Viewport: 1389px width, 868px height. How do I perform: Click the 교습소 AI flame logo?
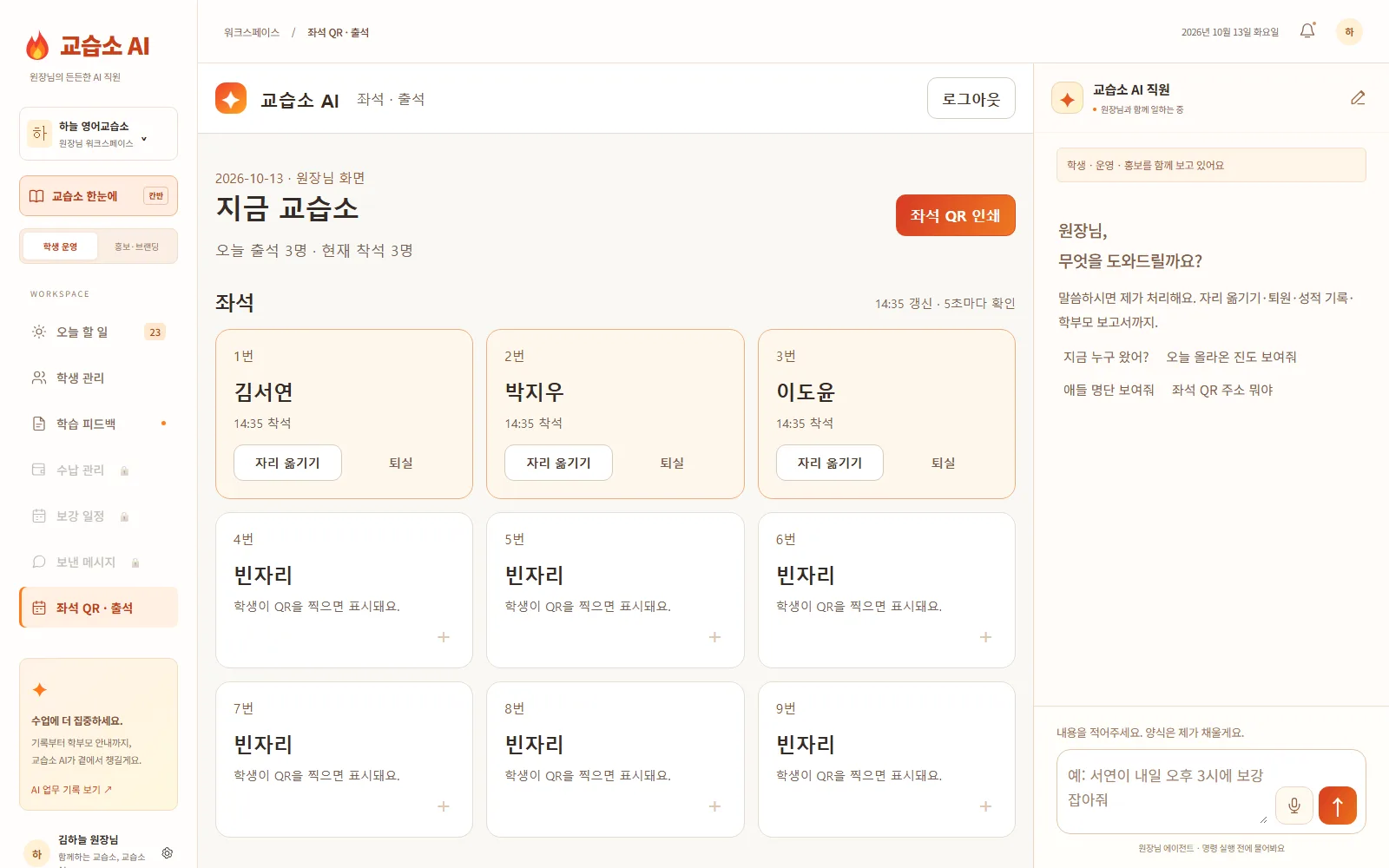[x=37, y=45]
